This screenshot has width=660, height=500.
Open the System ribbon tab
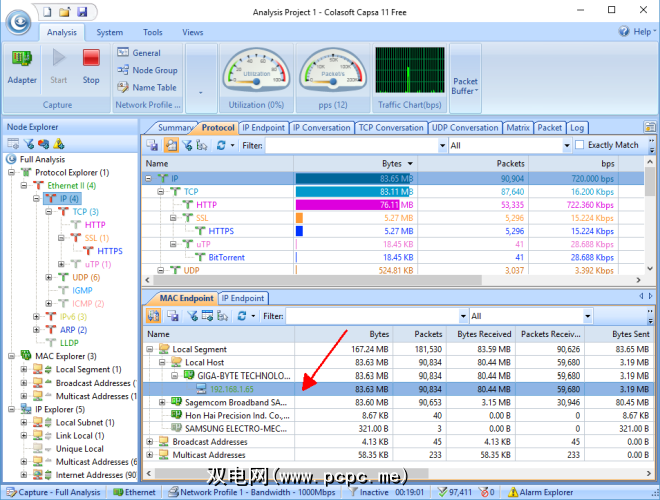click(110, 32)
